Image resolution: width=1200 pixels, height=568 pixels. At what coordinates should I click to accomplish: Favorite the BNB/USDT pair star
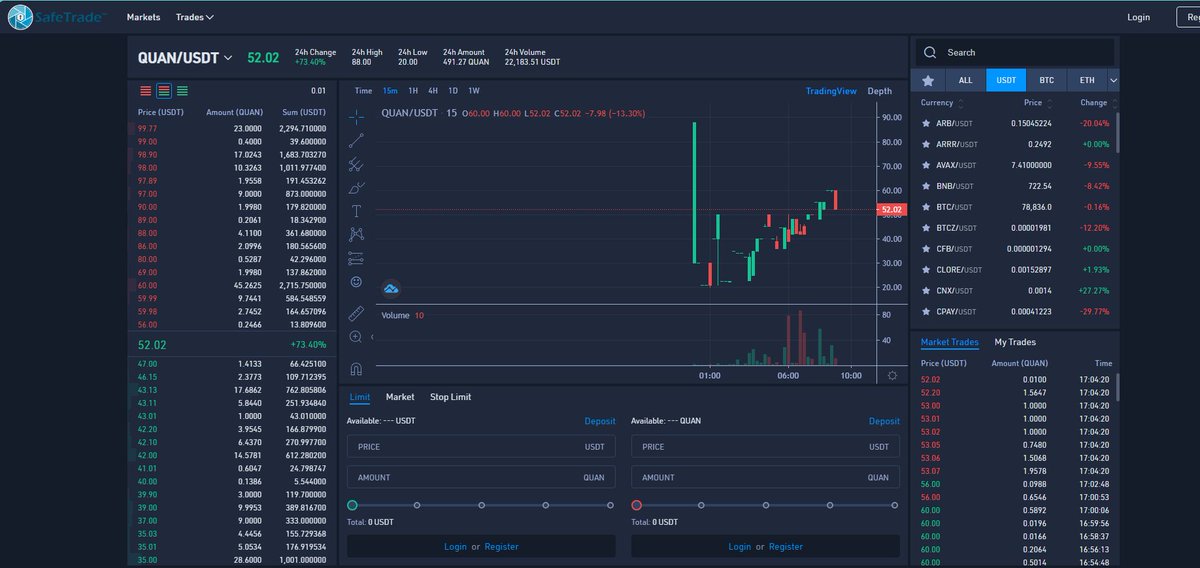[x=926, y=186]
